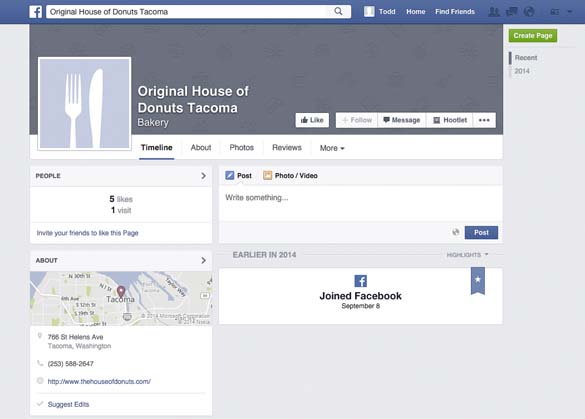The height and width of the screenshot is (419, 585).
Task: Click the star highlight ribbon icon
Action: 478,280
